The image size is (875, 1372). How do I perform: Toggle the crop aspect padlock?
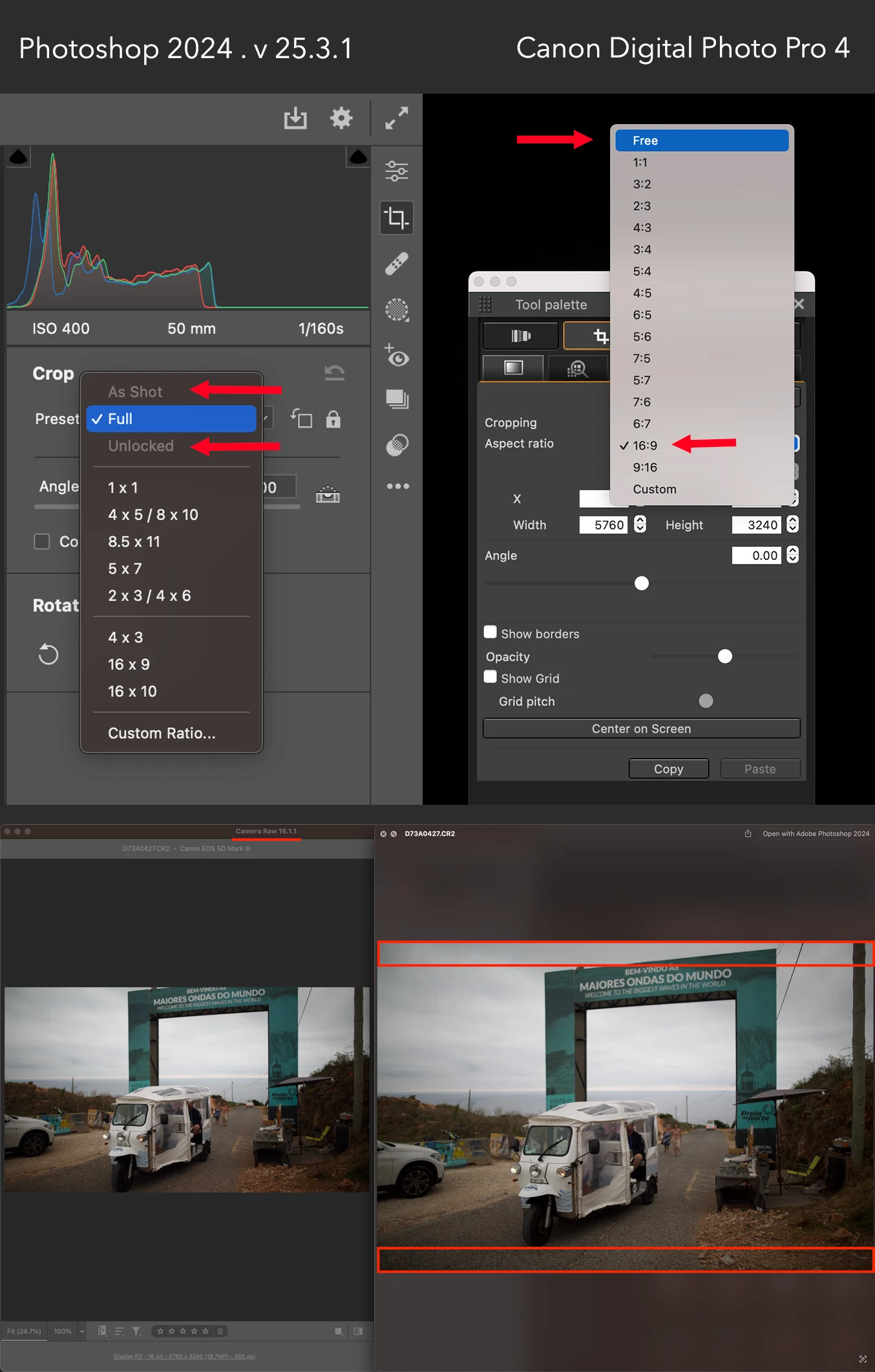pos(333,419)
